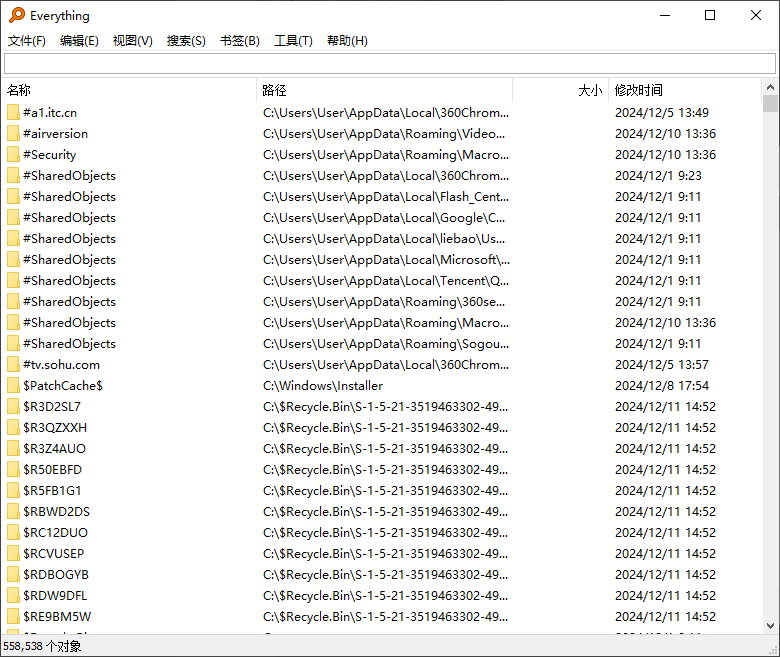Select the $PatchCache$ folder name

click(63, 386)
